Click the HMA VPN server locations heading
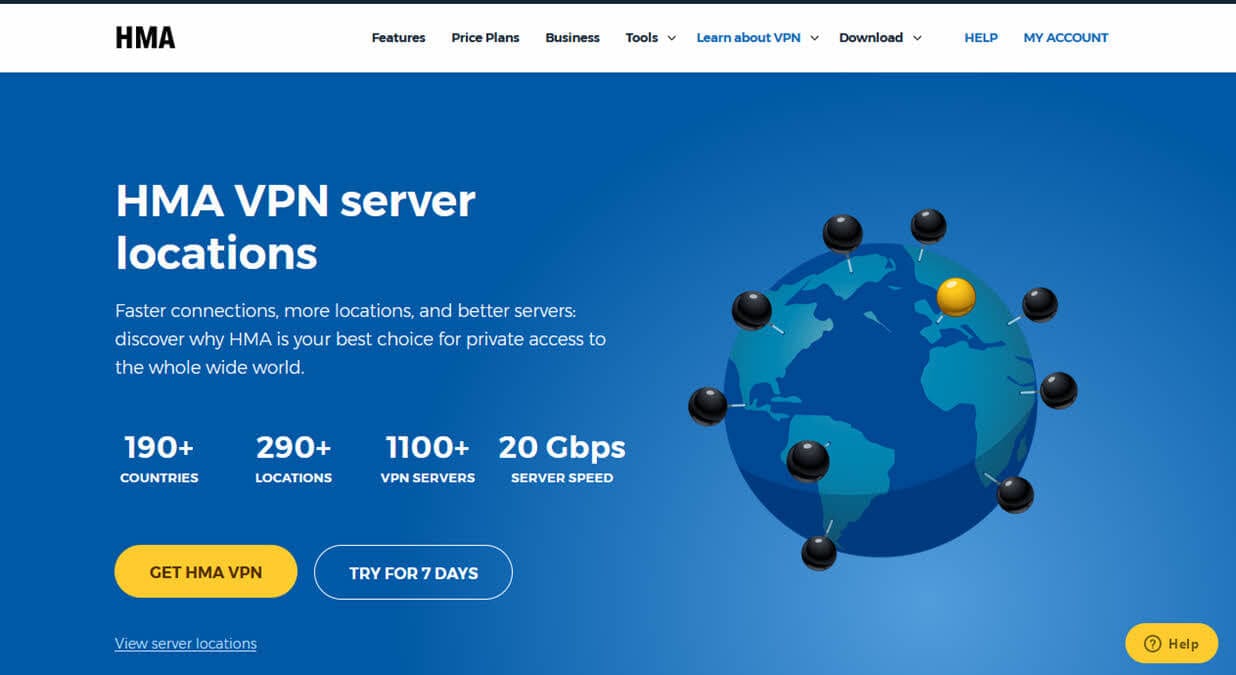Screen dimensions: 1236x675 pos(296,227)
